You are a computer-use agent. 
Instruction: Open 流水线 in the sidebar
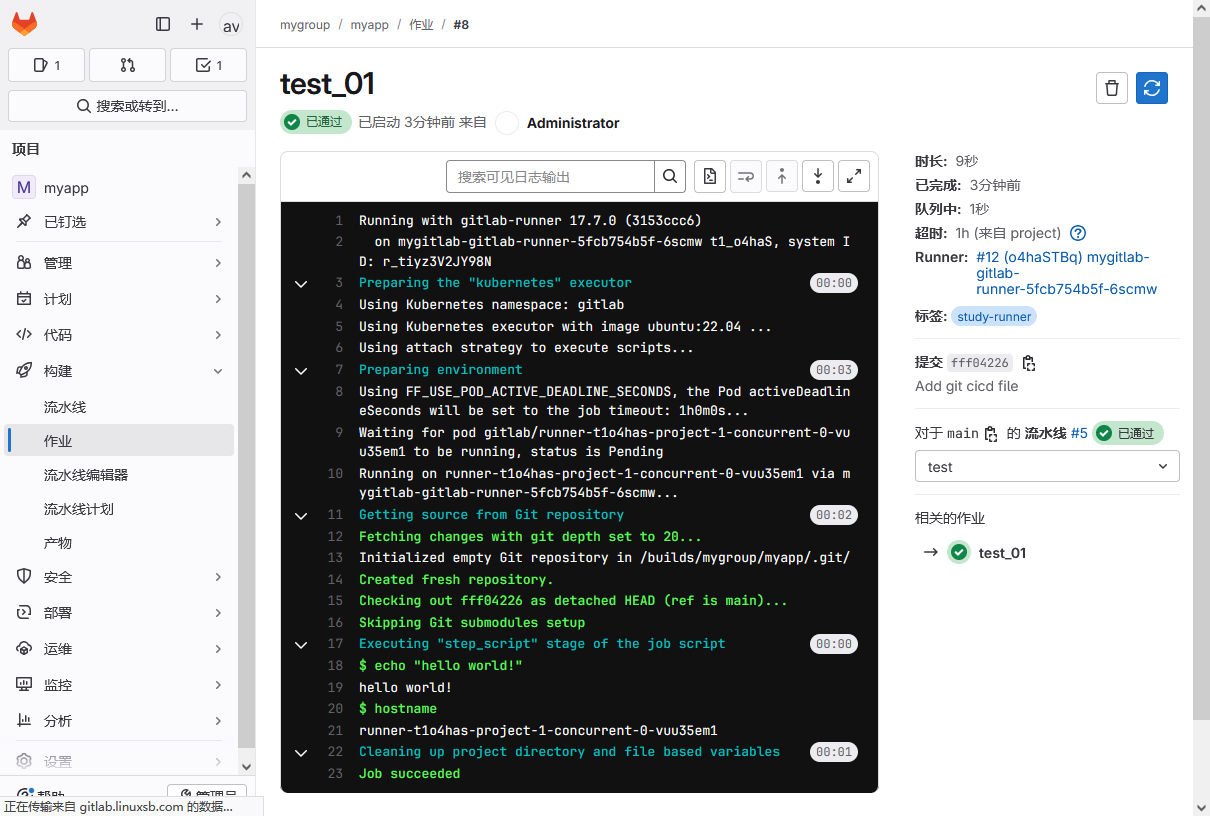click(x=120, y=407)
